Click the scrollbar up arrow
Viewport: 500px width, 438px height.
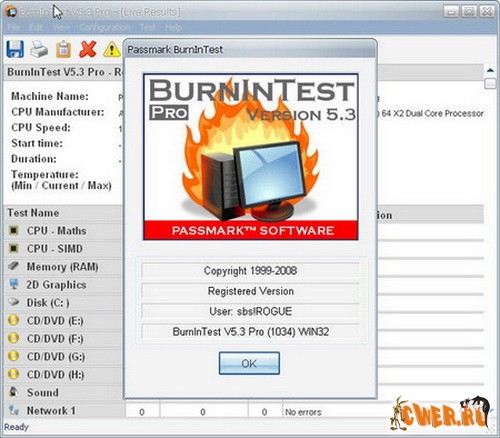pyautogui.click(x=490, y=70)
